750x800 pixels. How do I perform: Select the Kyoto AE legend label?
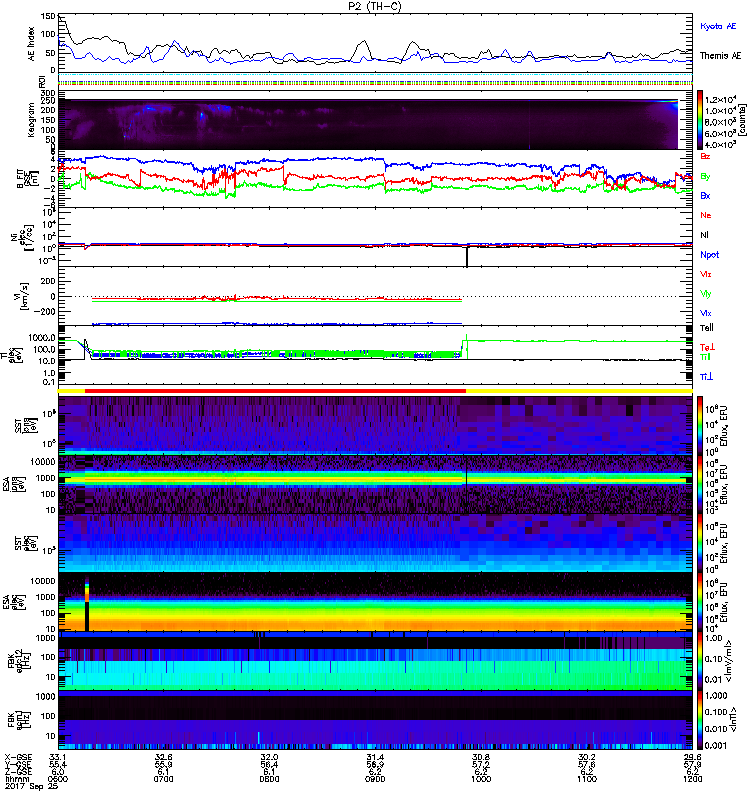[718, 26]
